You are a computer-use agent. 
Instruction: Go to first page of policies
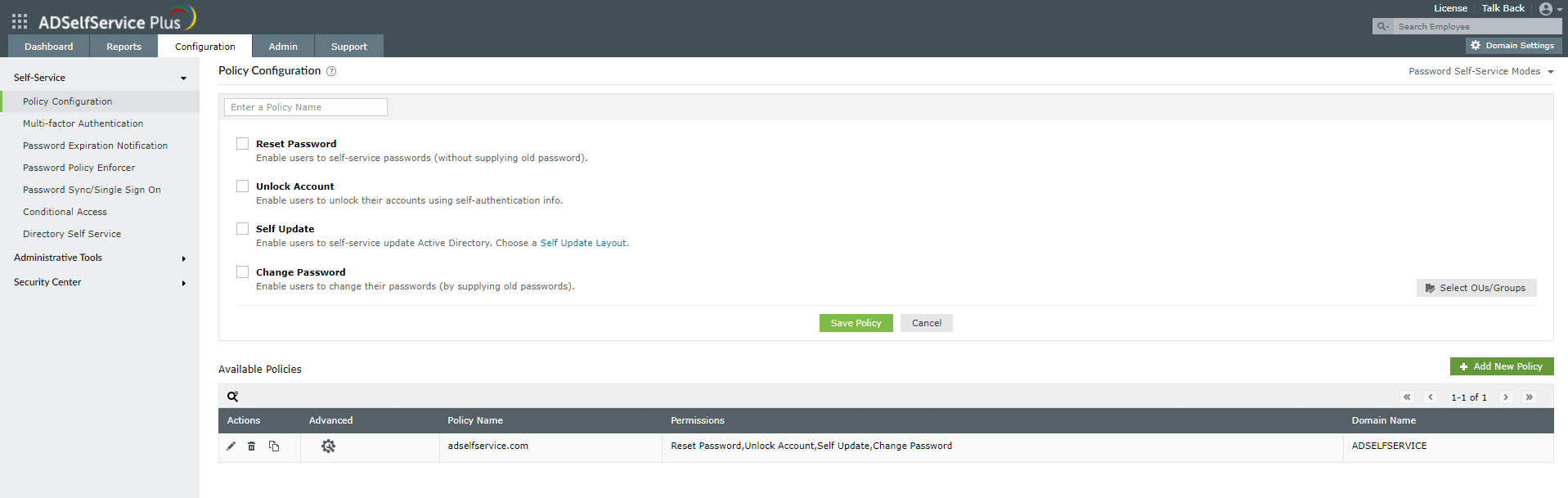[1407, 397]
